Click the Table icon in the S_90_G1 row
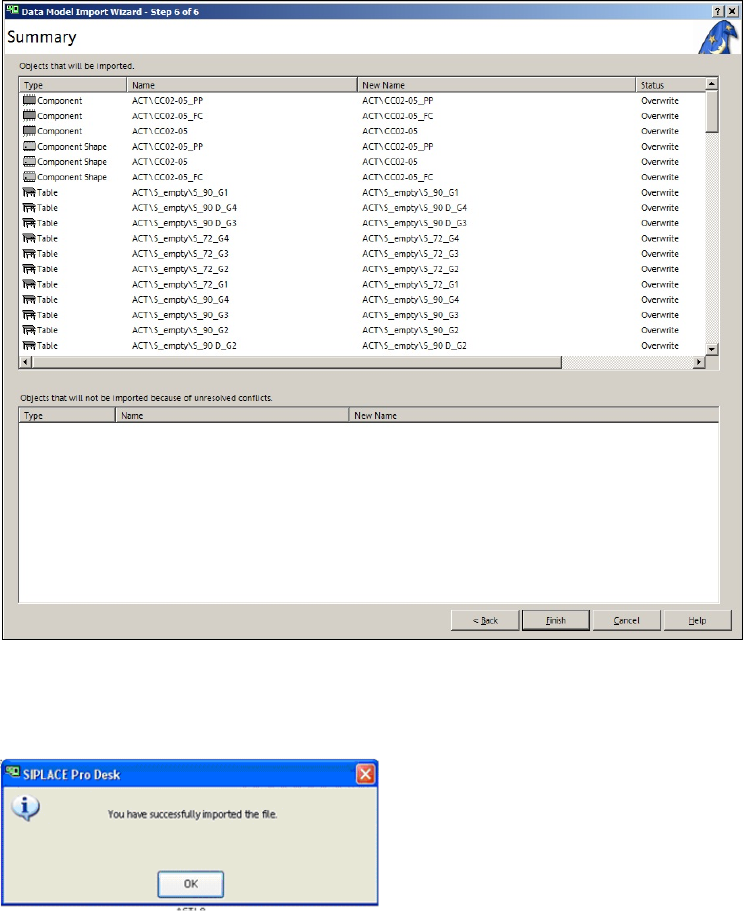Image resolution: width=743 pixels, height=912 pixels. point(29,192)
